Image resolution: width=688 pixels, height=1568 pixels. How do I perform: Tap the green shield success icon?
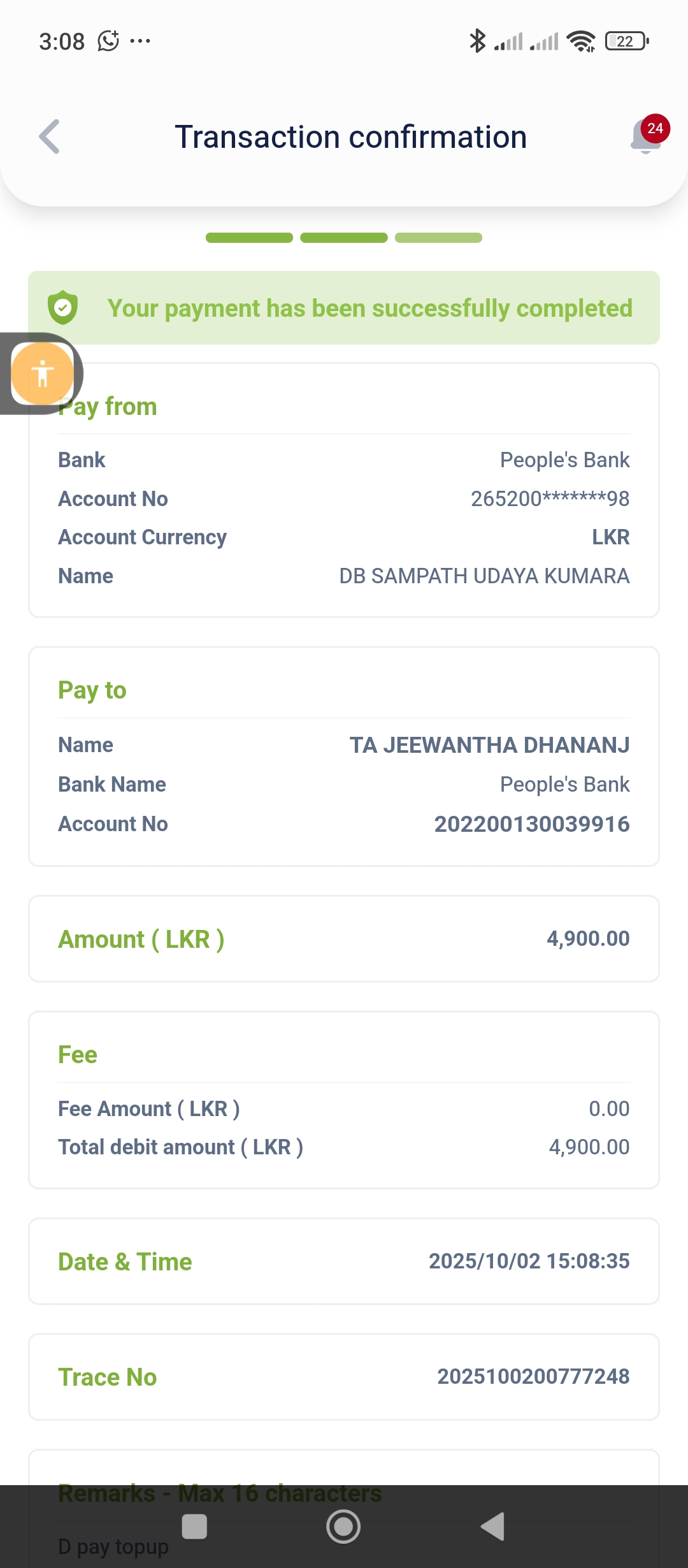pos(63,308)
